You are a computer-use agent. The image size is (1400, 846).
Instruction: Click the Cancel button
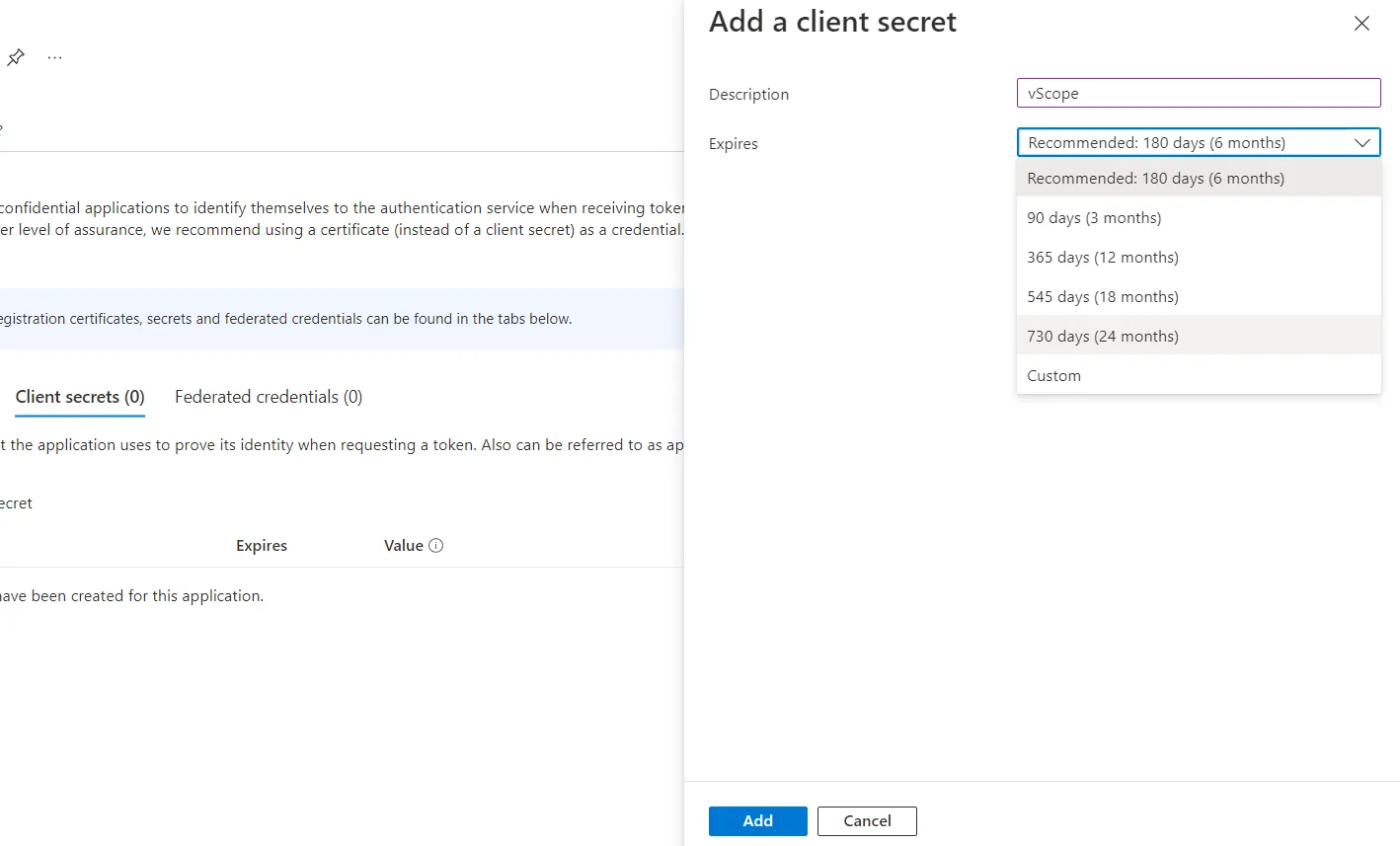click(867, 820)
